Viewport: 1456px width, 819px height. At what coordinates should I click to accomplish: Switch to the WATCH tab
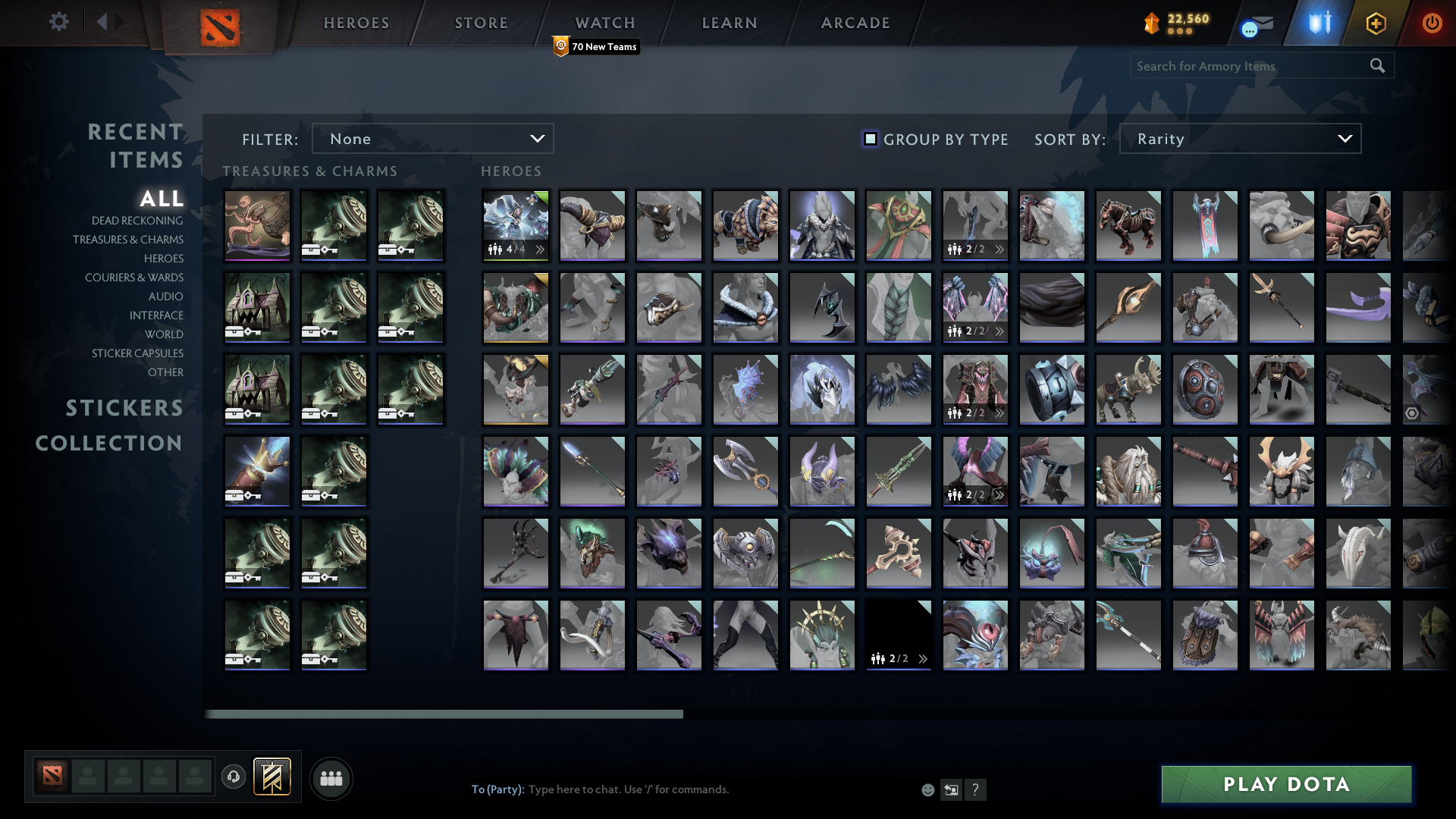coord(604,23)
